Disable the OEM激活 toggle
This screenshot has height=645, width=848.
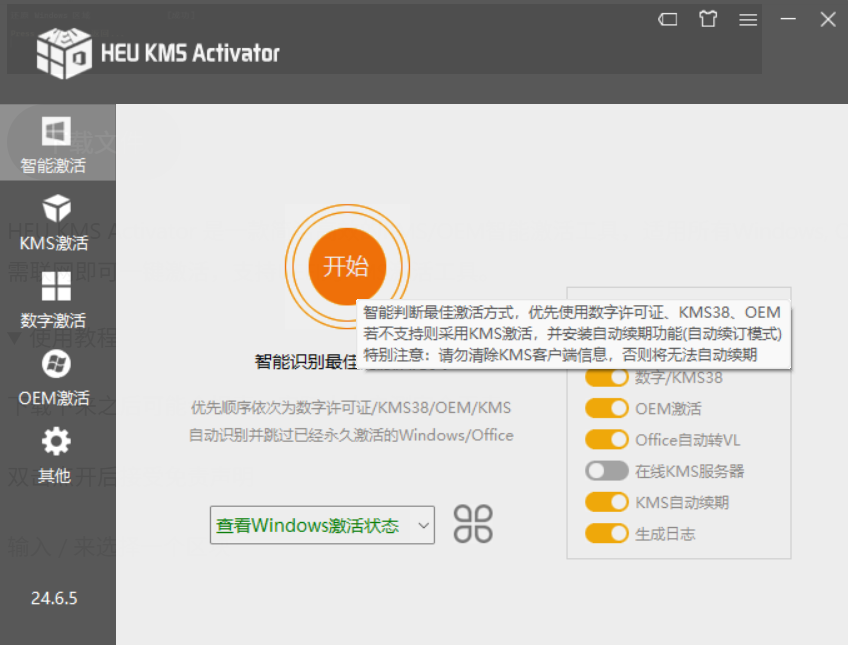coord(606,409)
